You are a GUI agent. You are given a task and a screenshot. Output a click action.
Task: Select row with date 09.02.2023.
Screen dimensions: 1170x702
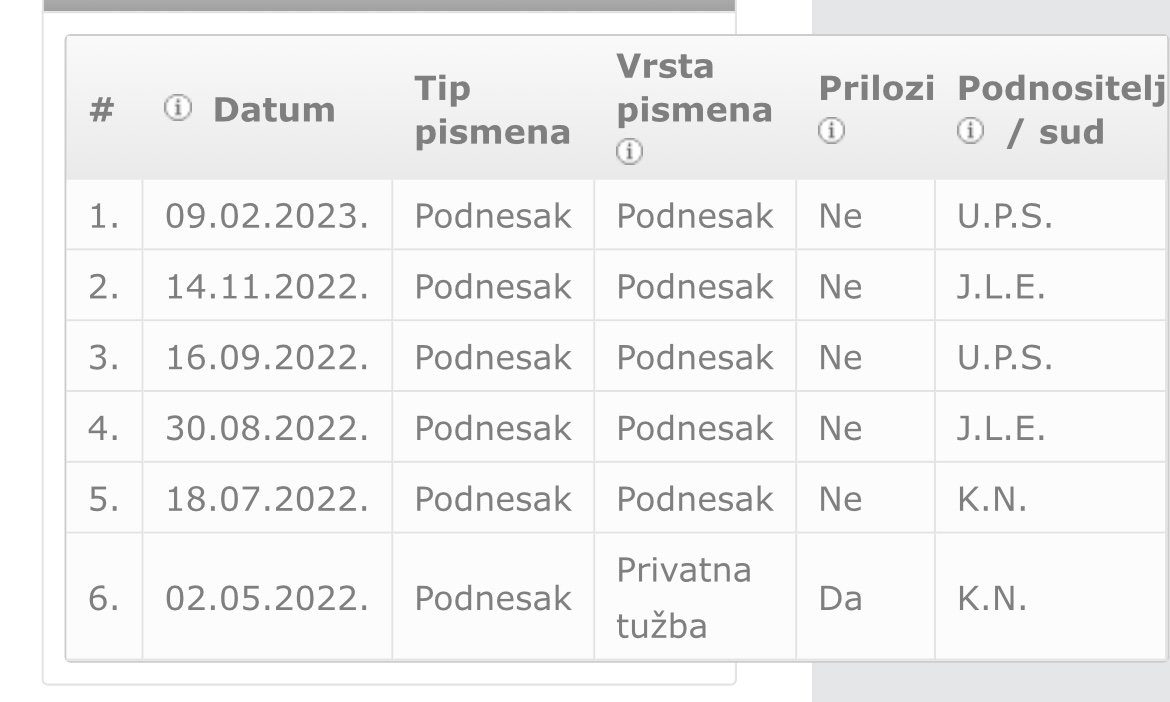point(616,216)
